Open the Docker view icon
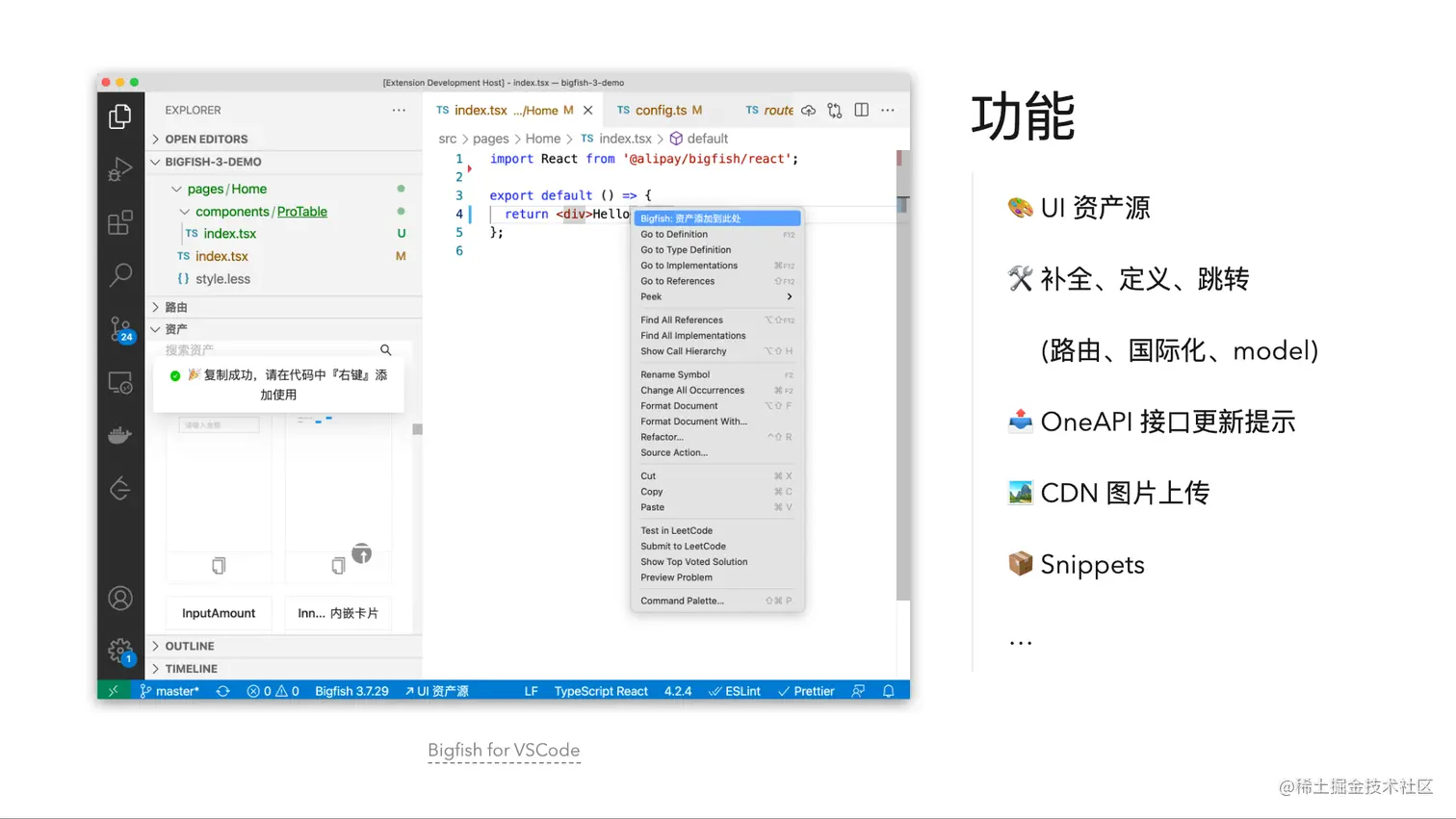Viewport: 1456px width, 819px height. coord(120,435)
